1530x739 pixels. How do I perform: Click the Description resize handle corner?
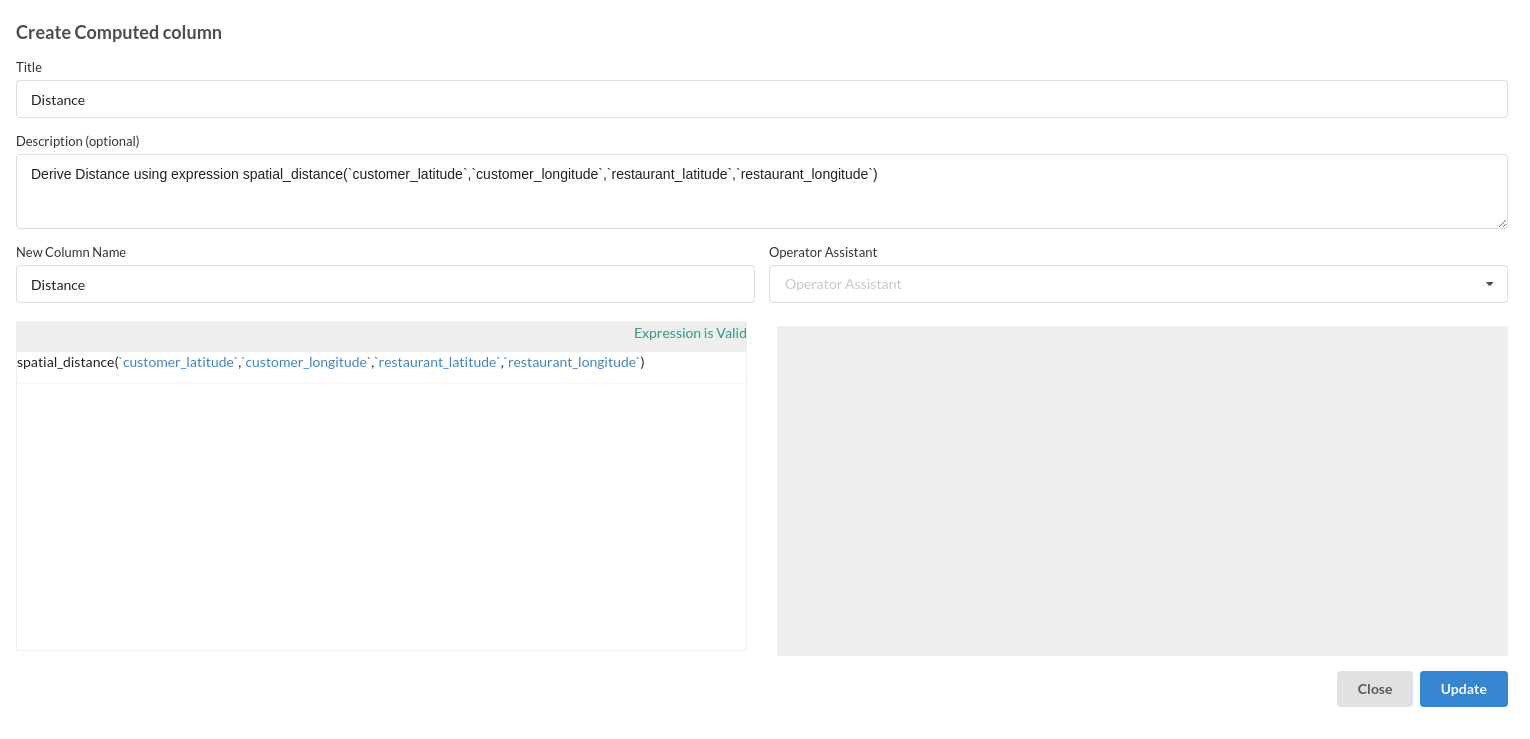[1501, 223]
